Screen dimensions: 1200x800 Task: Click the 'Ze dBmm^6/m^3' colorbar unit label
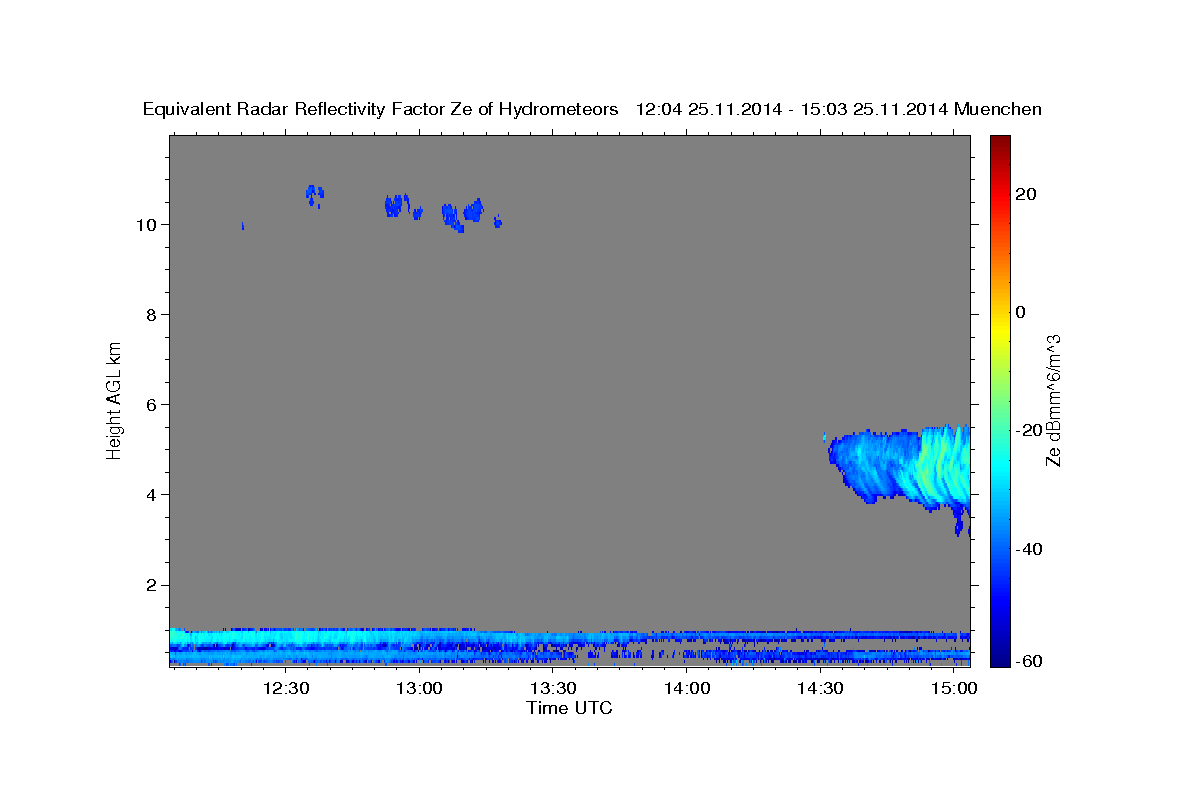click(1053, 401)
